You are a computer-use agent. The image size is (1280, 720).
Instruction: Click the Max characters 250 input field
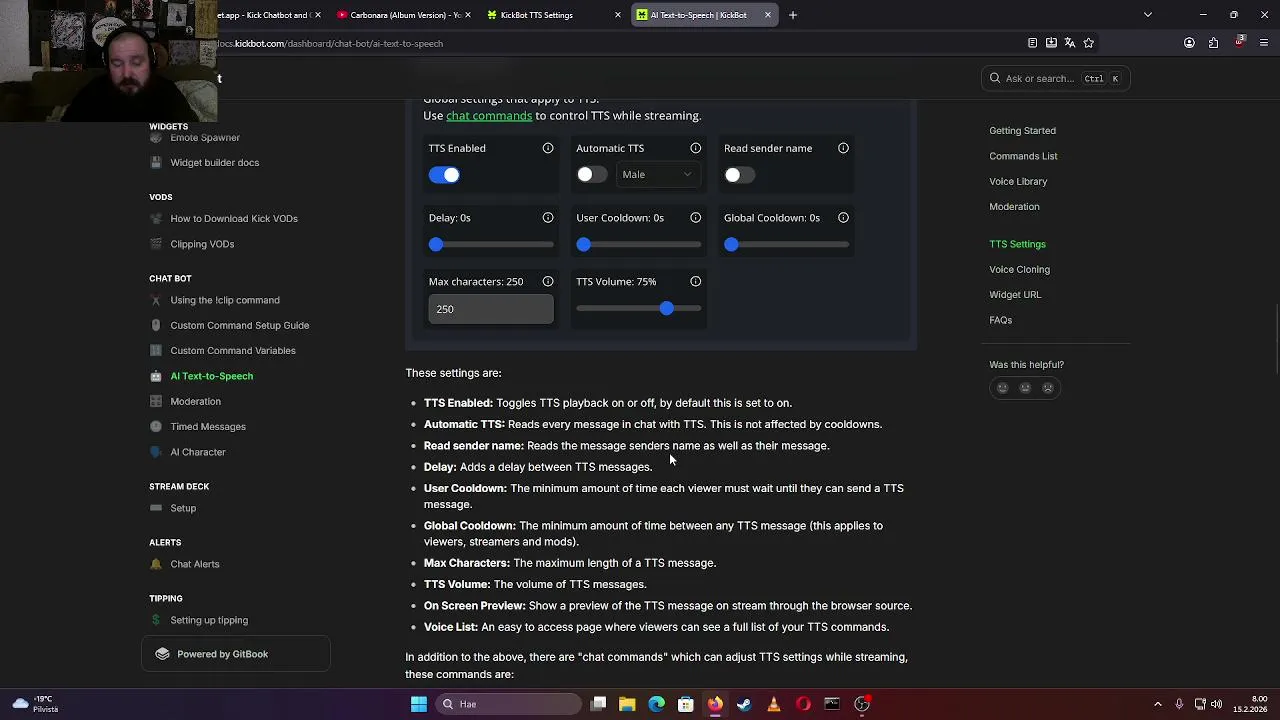(x=491, y=309)
